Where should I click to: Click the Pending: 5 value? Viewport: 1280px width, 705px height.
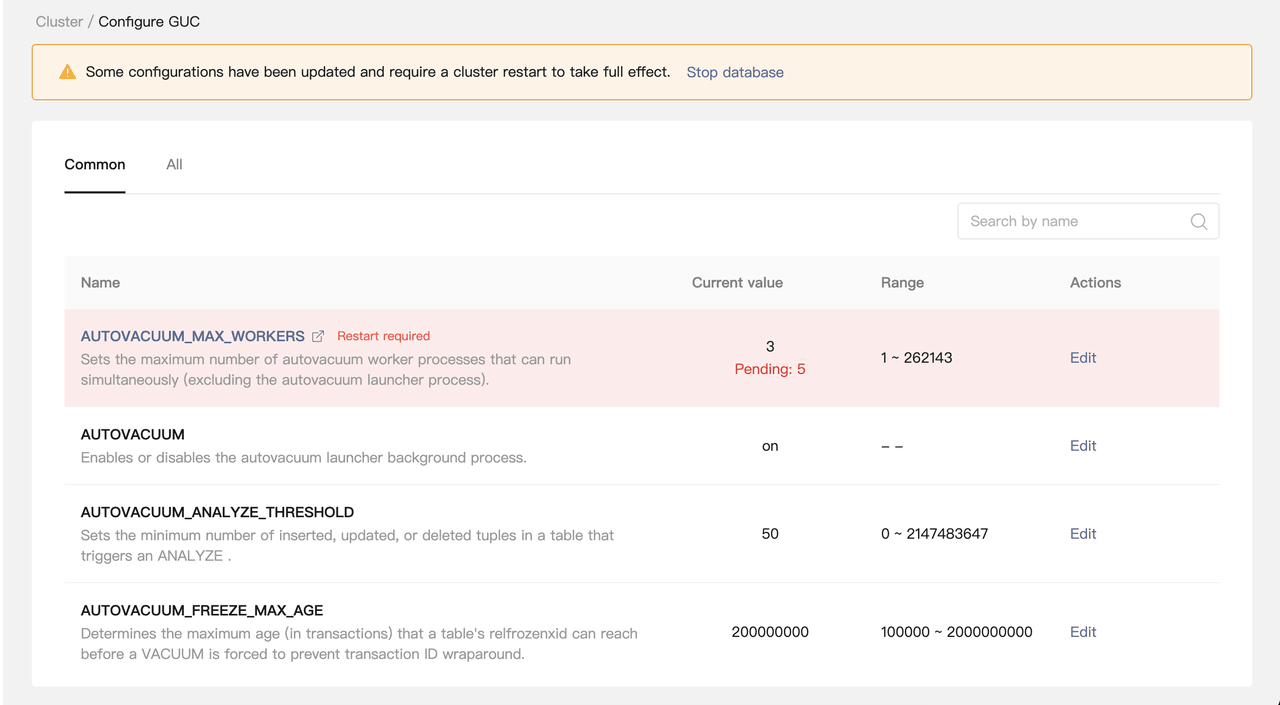coord(770,369)
